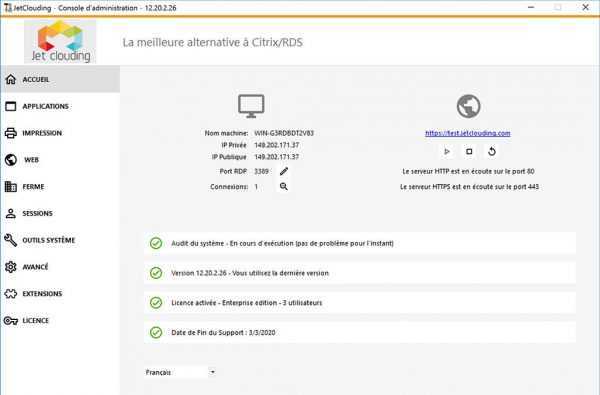Click the title bar application icon
The width and height of the screenshot is (600, 395).
coord(7,7)
